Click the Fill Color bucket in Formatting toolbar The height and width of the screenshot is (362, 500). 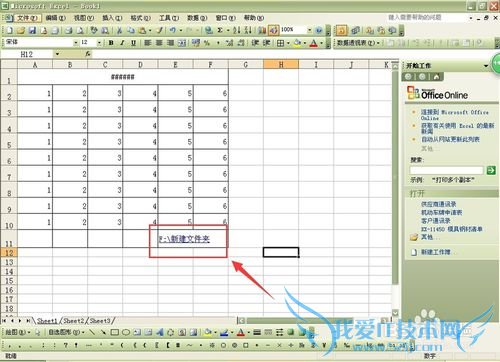pos(297,43)
